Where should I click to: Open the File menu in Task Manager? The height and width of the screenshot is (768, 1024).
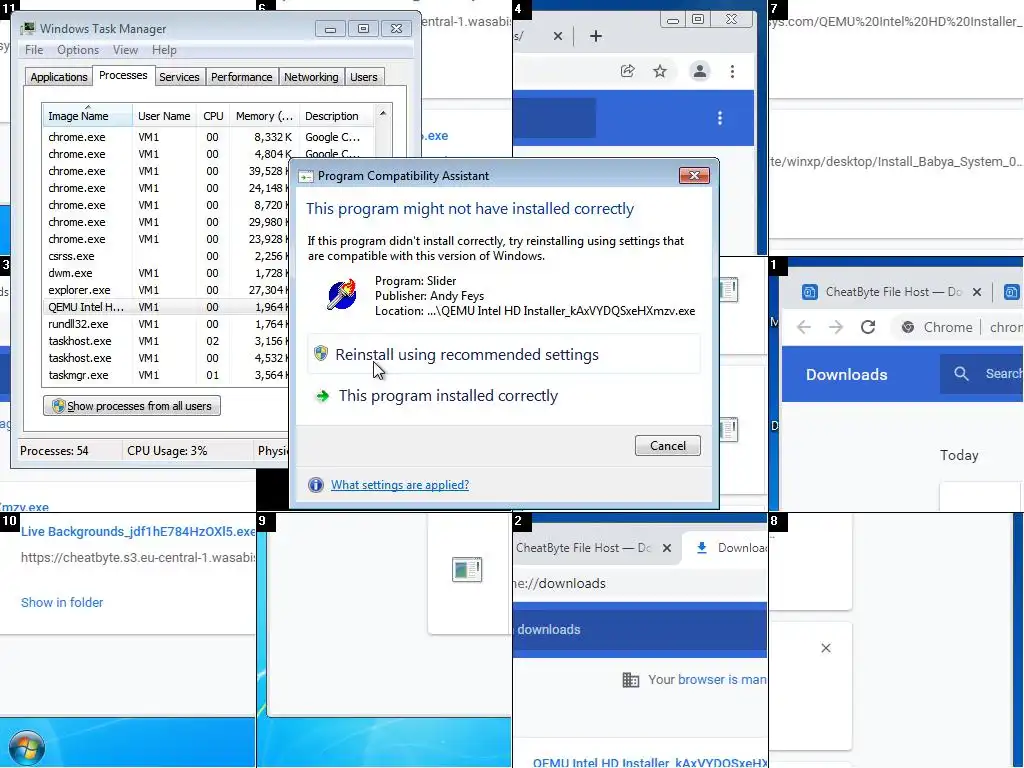34,50
